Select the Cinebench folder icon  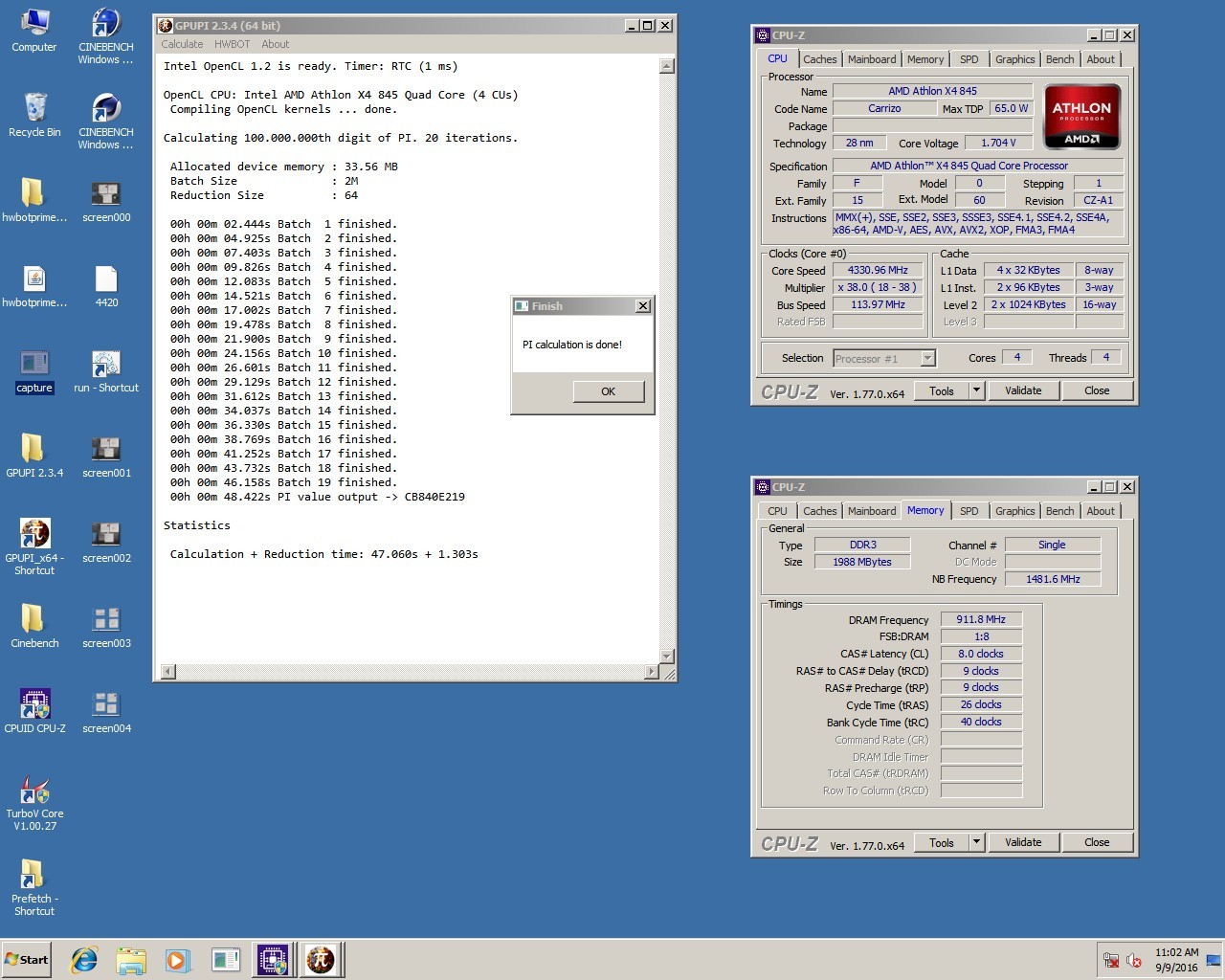34,626
